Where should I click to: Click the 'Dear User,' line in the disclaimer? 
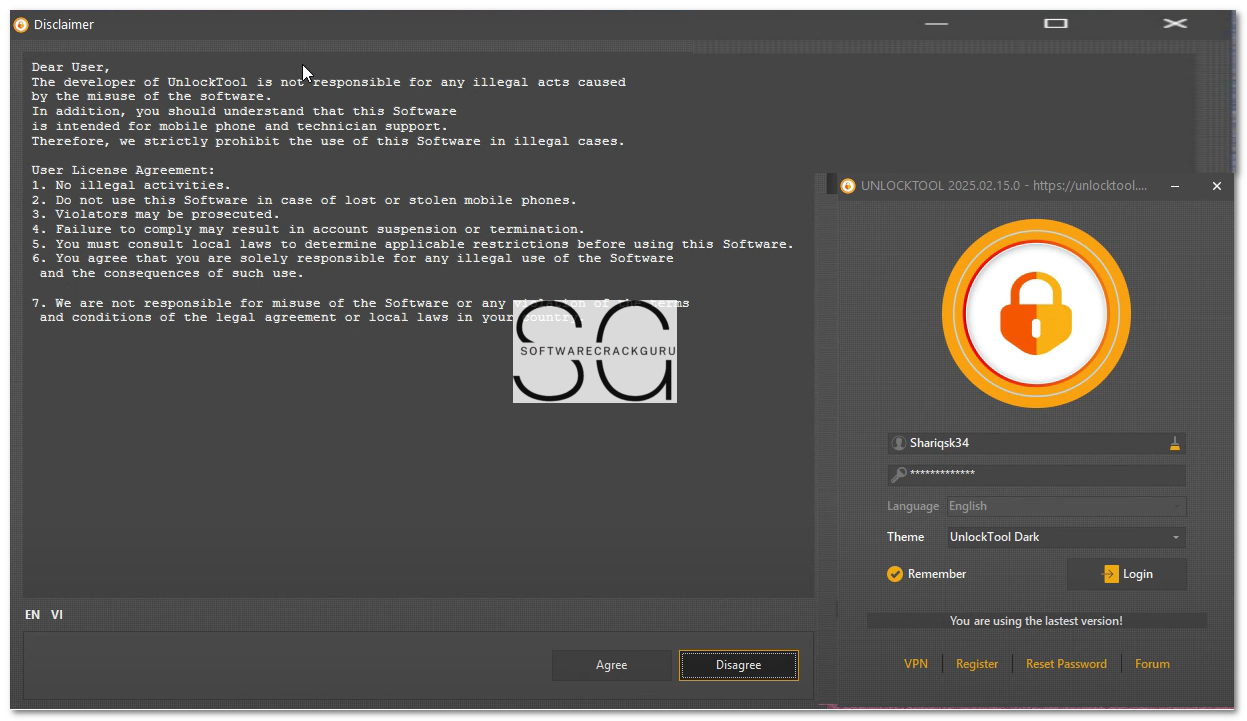pos(71,68)
